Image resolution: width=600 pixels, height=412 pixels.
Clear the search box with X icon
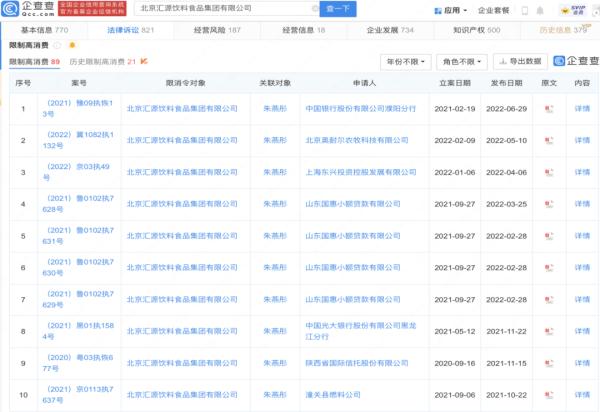tap(315, 8)
